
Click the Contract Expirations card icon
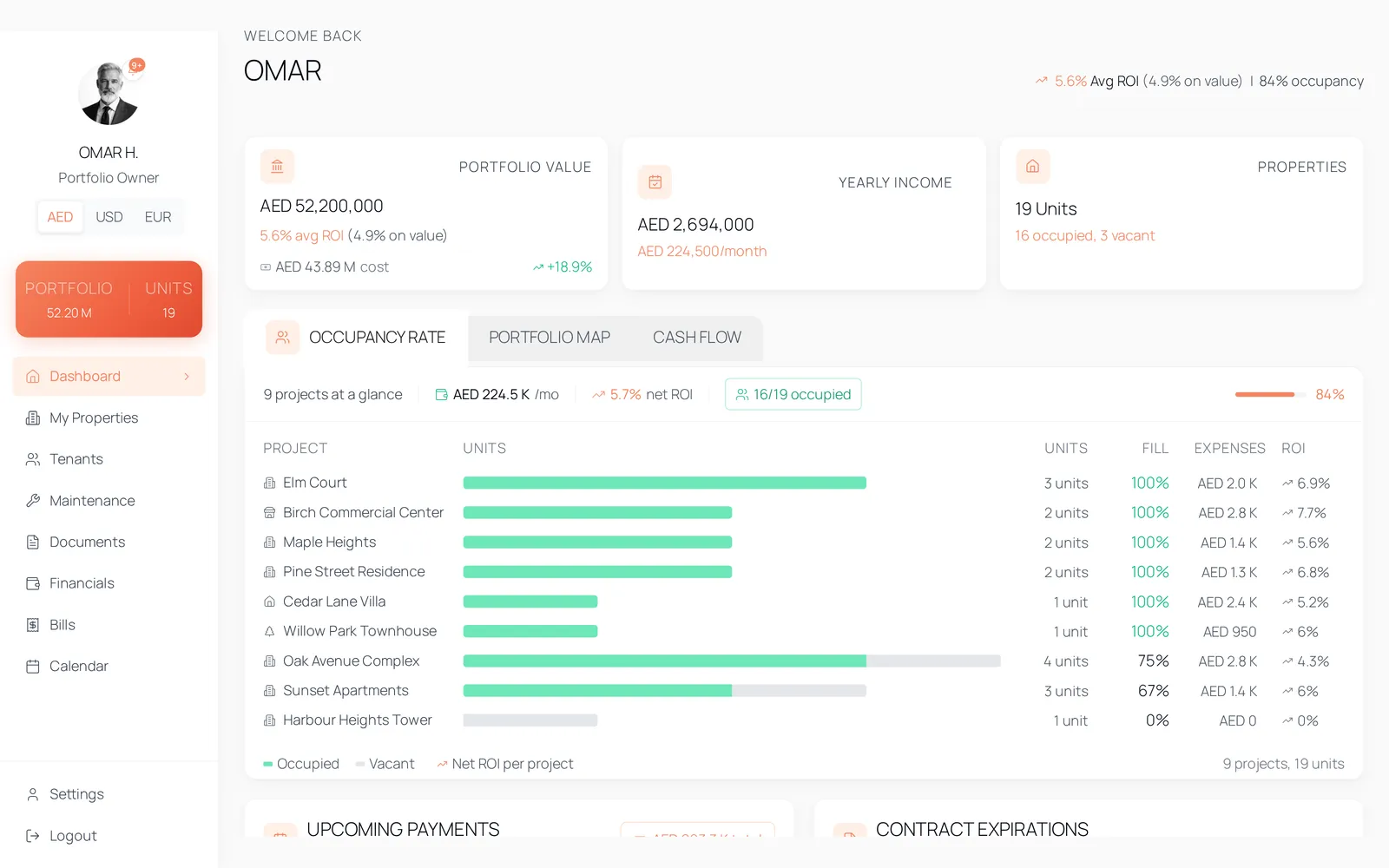[x=849, y=832]
